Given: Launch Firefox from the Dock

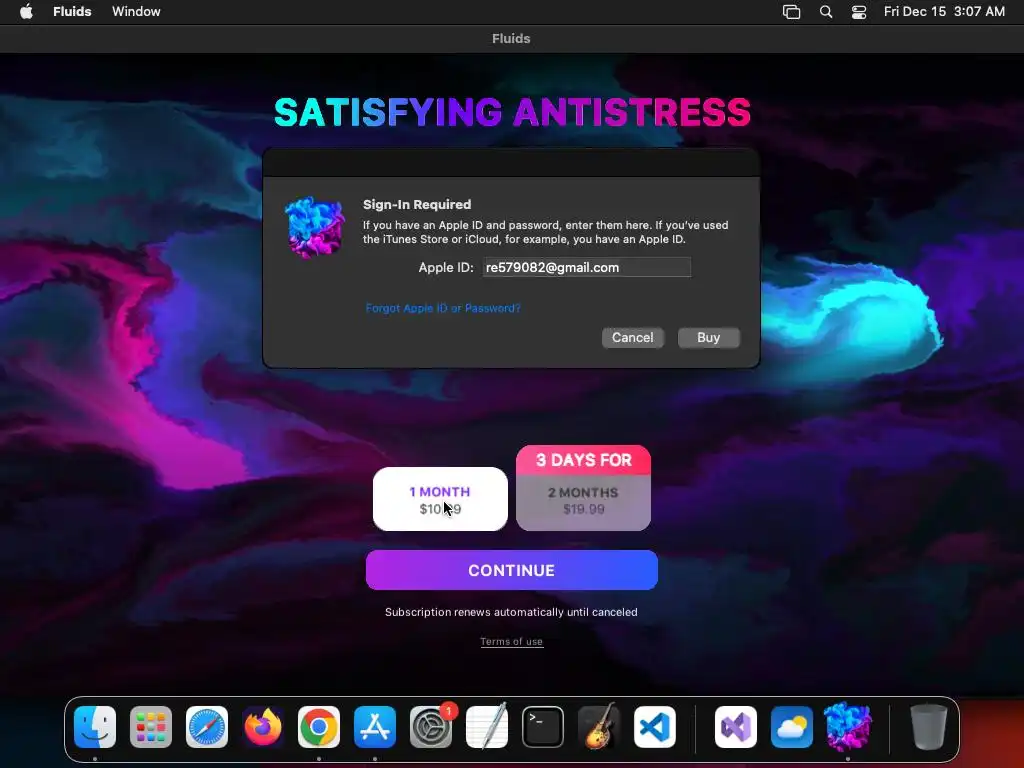Looking at the screenshot, I should [x=263, y=727].
